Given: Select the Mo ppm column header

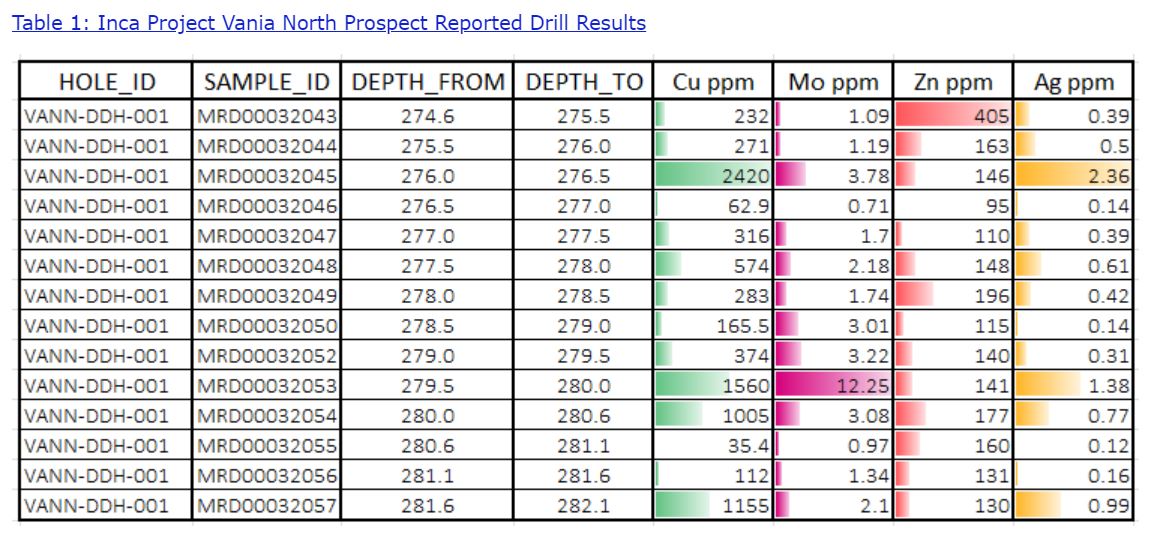Looking at the screenshot, I should 833,82.
